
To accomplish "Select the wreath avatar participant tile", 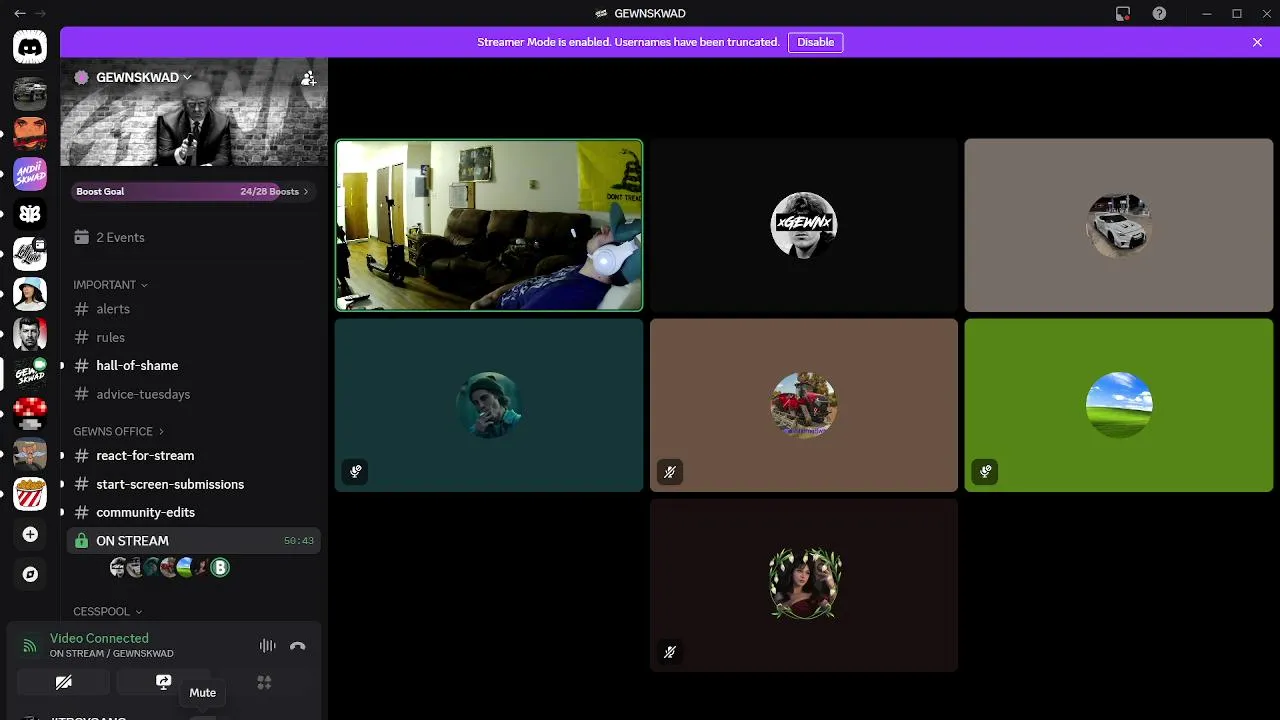I will 804,585.
